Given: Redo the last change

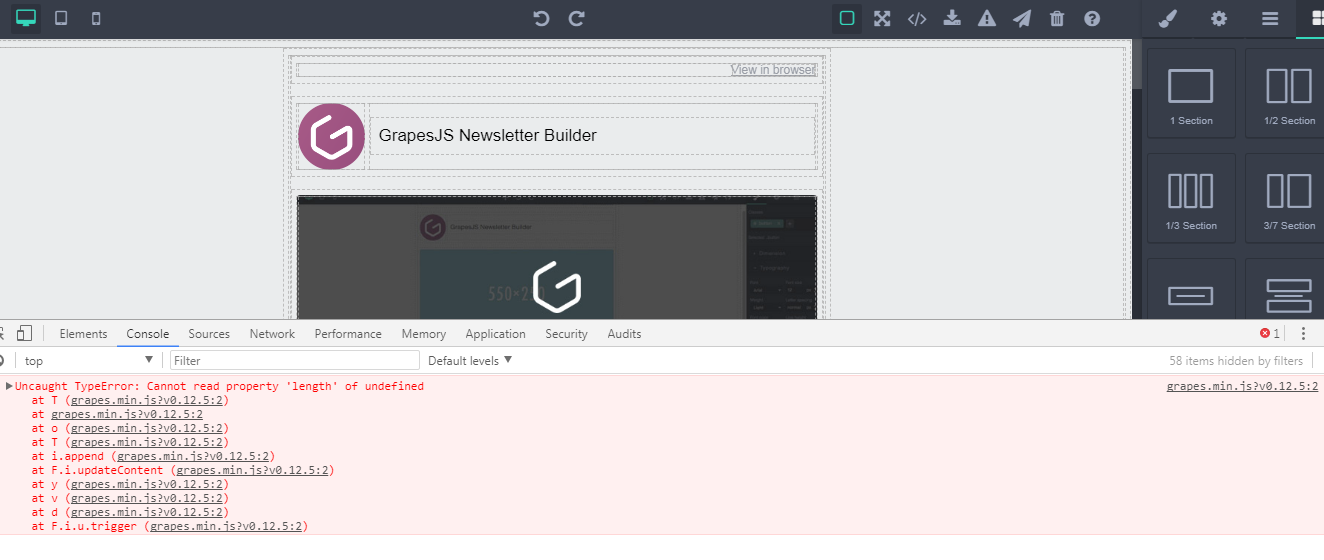Looking at the screenshot, I should [576, 18].
